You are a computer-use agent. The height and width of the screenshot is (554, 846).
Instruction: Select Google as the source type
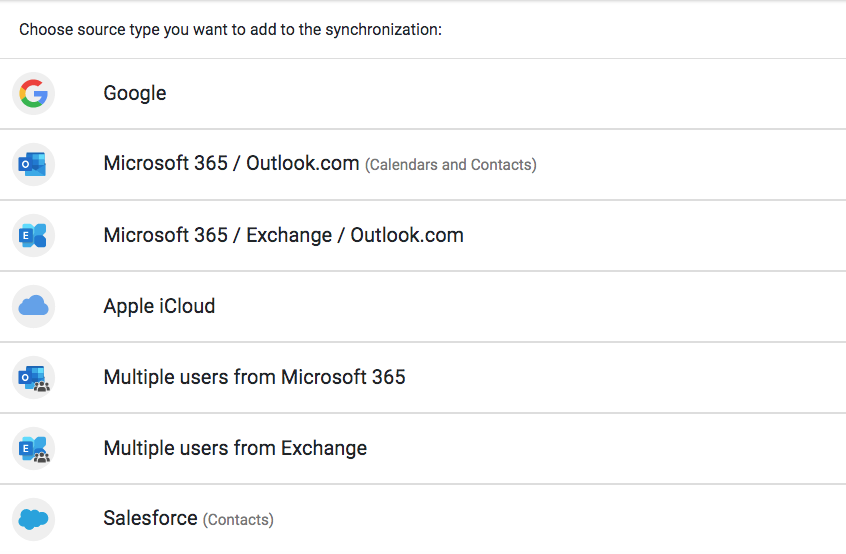coord(135,93)
